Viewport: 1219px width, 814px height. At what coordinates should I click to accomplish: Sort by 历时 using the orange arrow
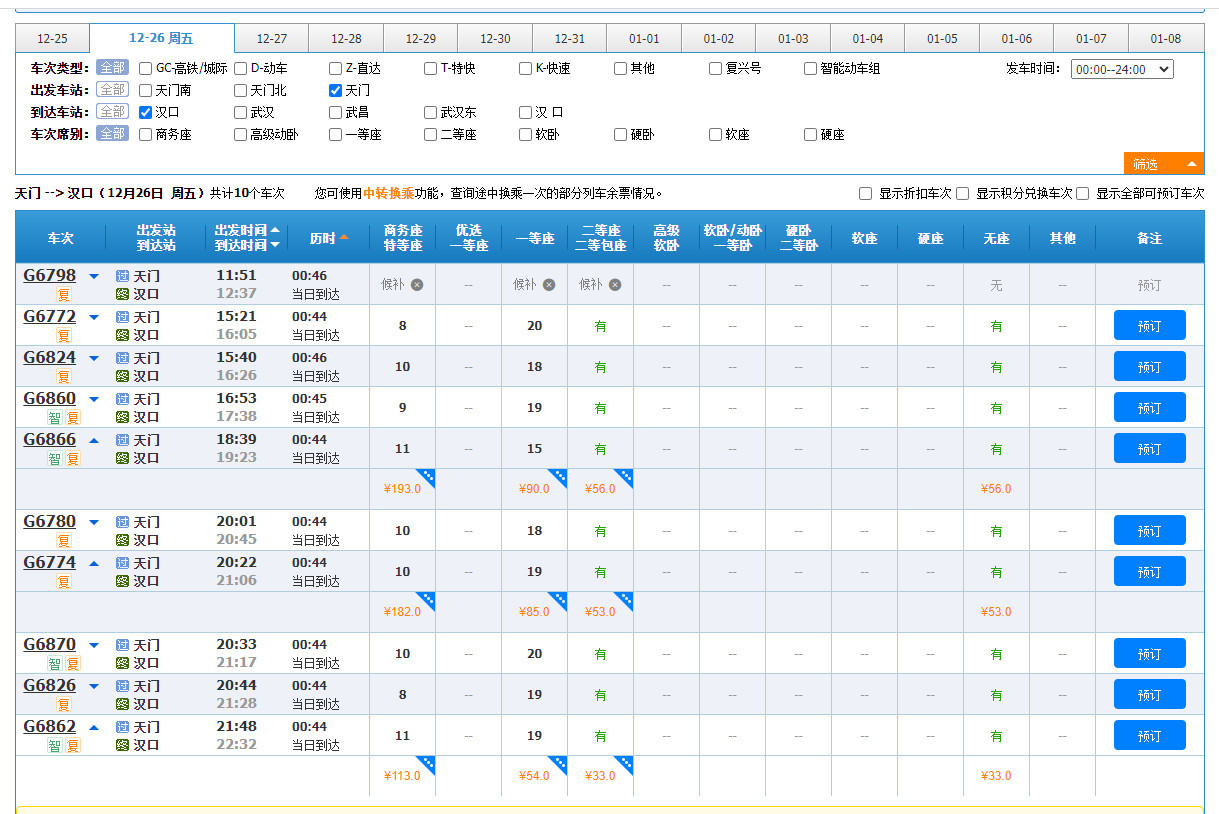[344, 238]
